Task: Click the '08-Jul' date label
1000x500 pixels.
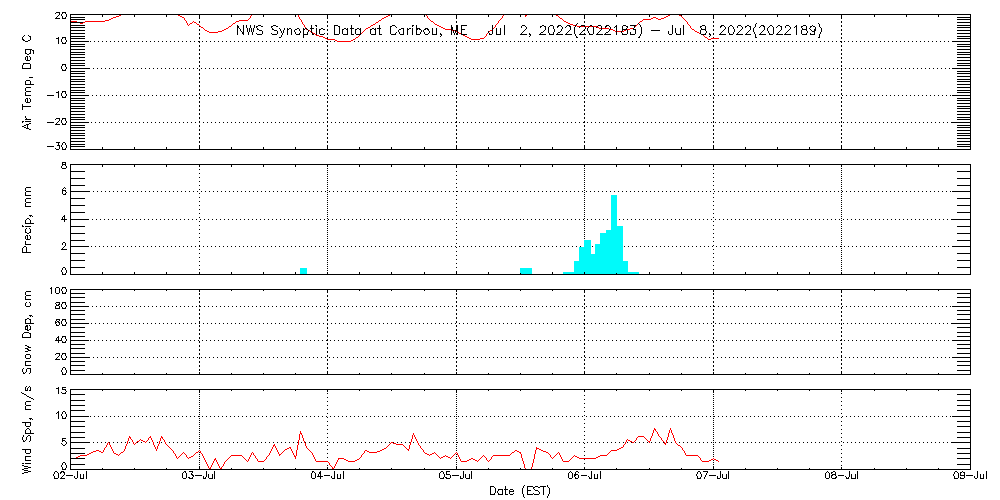Action: click(x=842, y=476)
